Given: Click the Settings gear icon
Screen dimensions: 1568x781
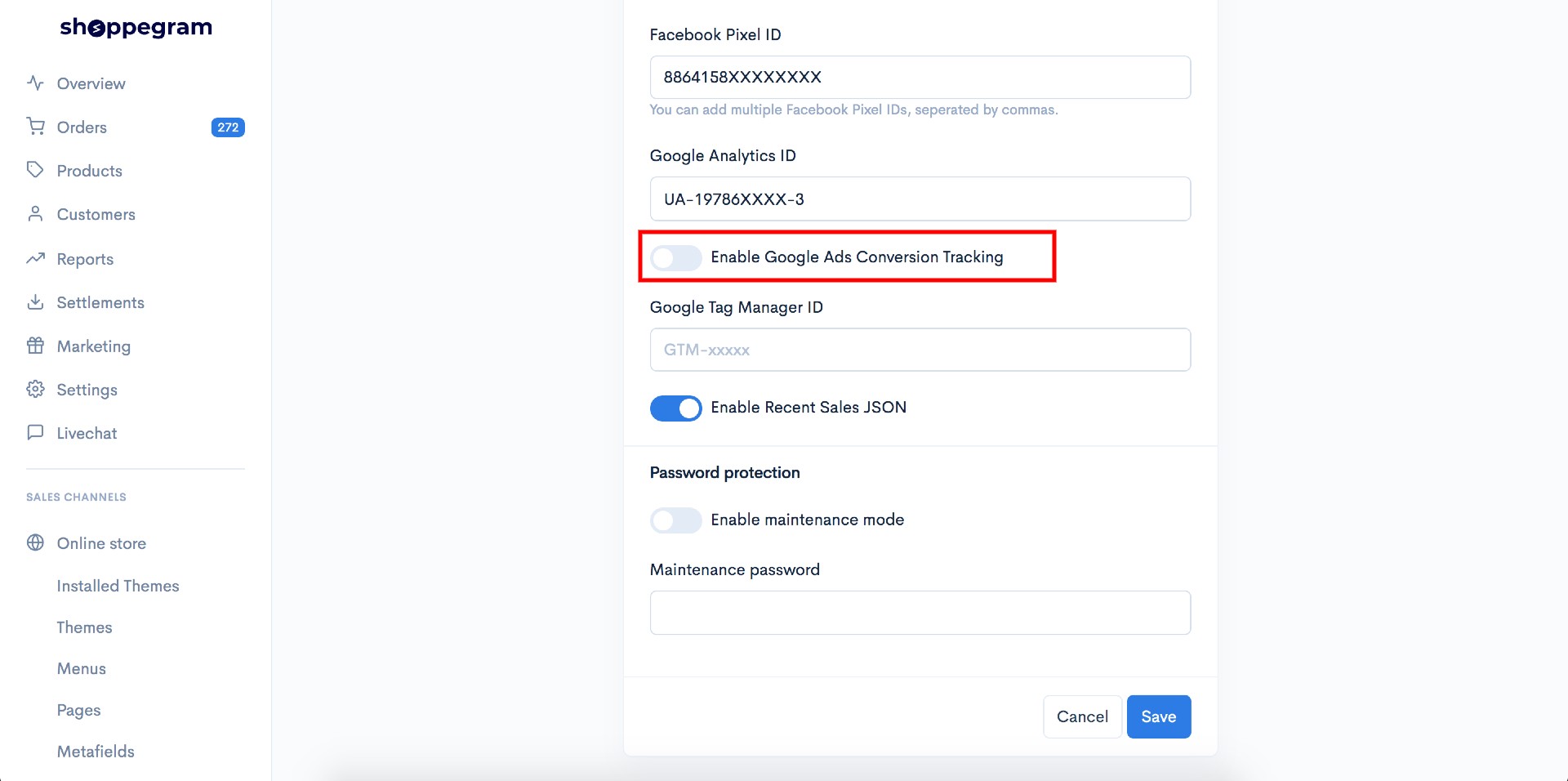Looking at the screenshot, I should tap(35, 389).
